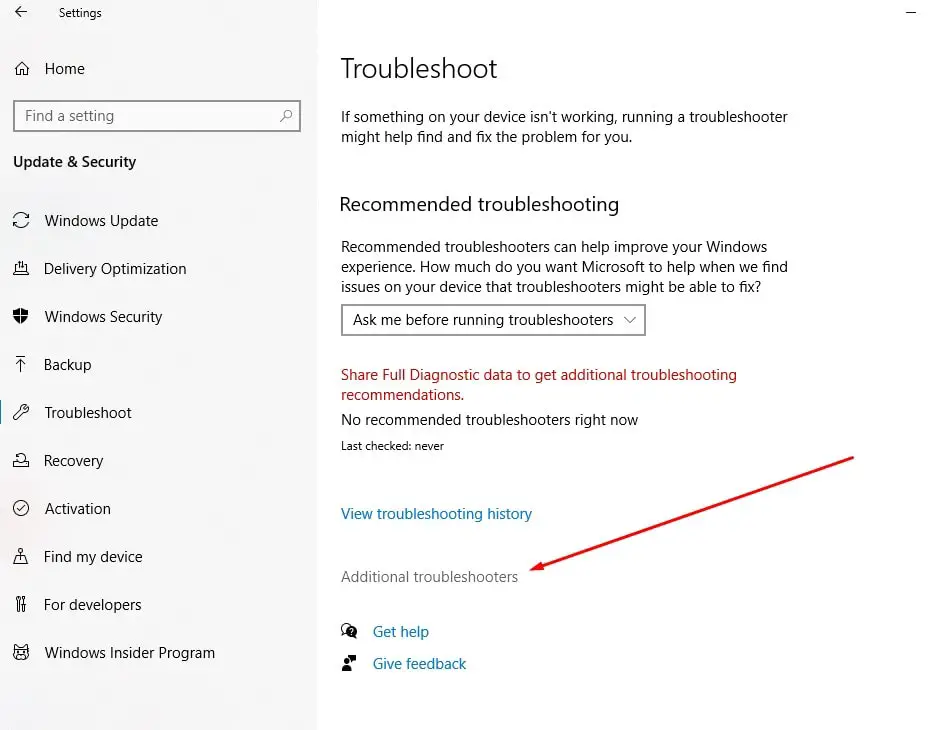Screen dimensions: 928x730
Task: Click the Activation checkmark circle icon
Action: click(x=21, y=509)
